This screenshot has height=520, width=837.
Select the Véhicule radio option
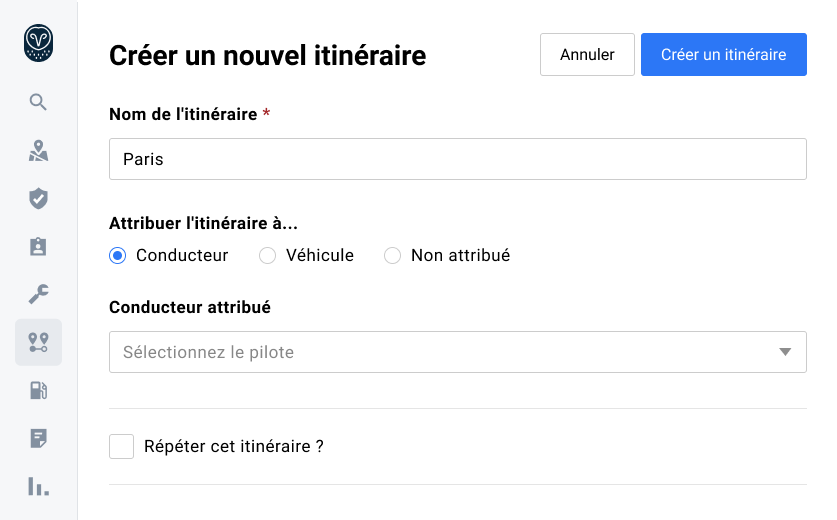click(267, 256)
